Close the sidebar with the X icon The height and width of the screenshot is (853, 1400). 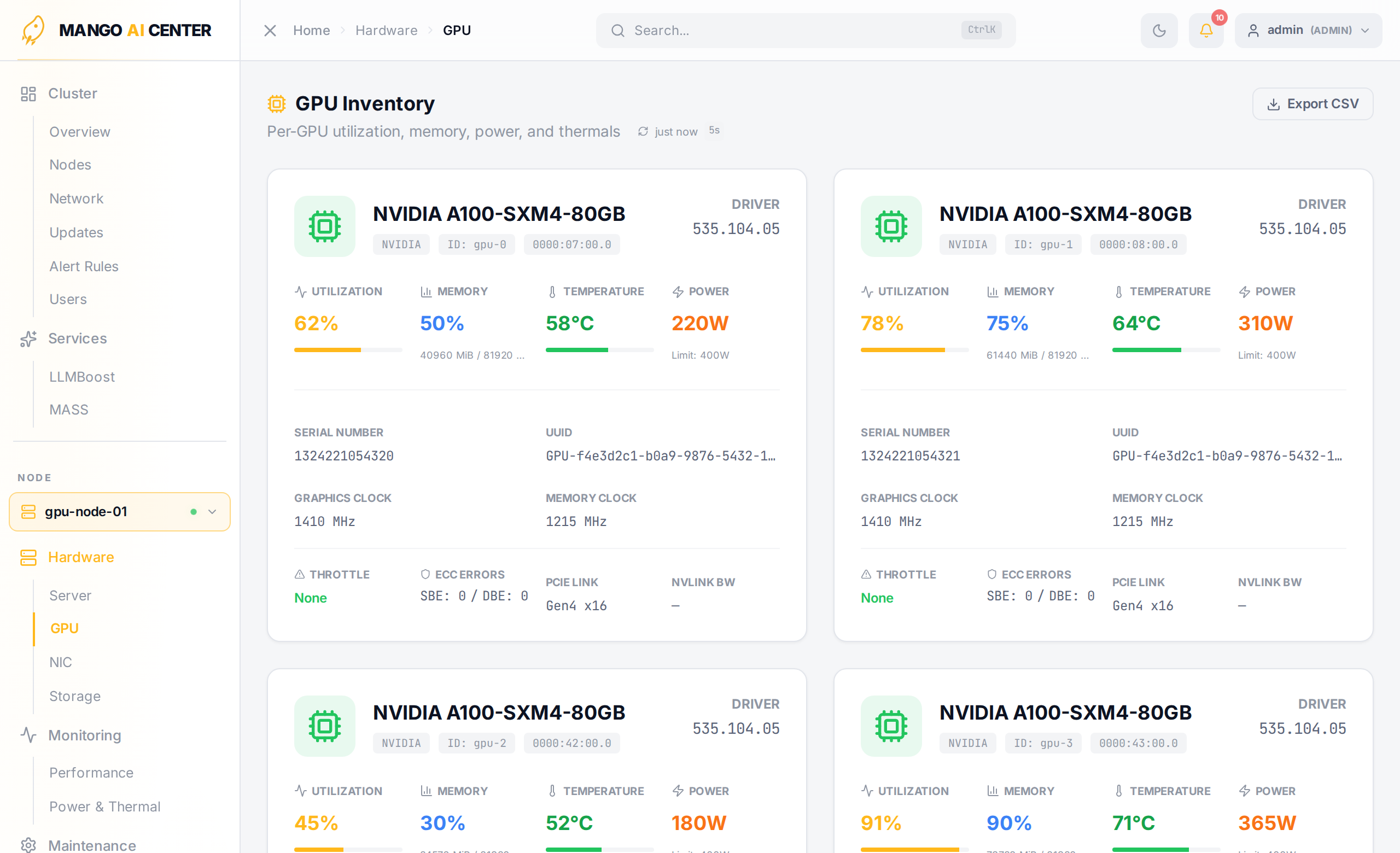(270, 30)
